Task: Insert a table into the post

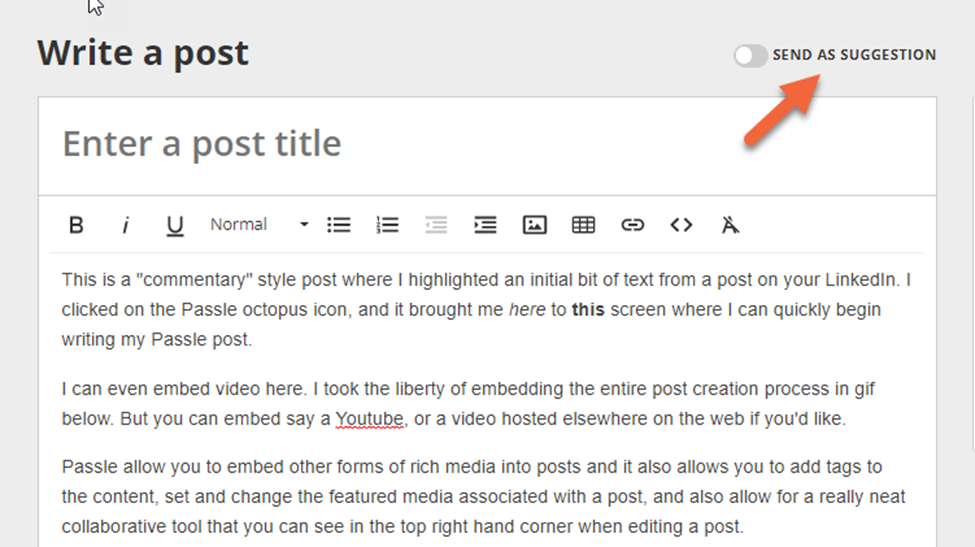Action: [583, 225]
